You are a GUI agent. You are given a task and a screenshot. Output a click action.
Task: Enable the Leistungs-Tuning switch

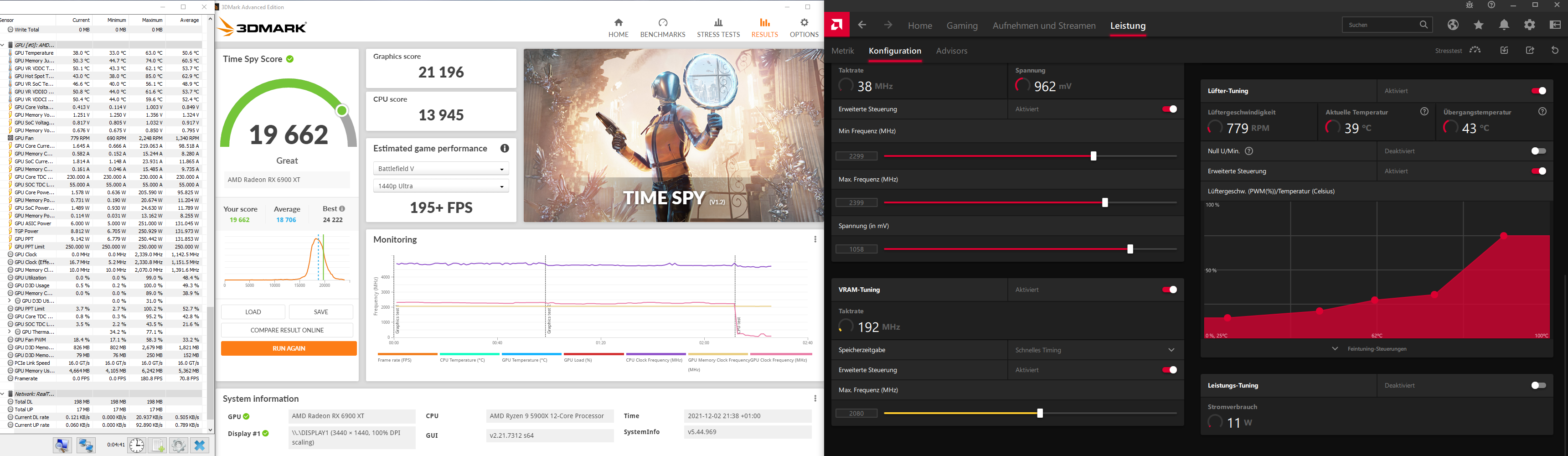[x=1538, y=385]
